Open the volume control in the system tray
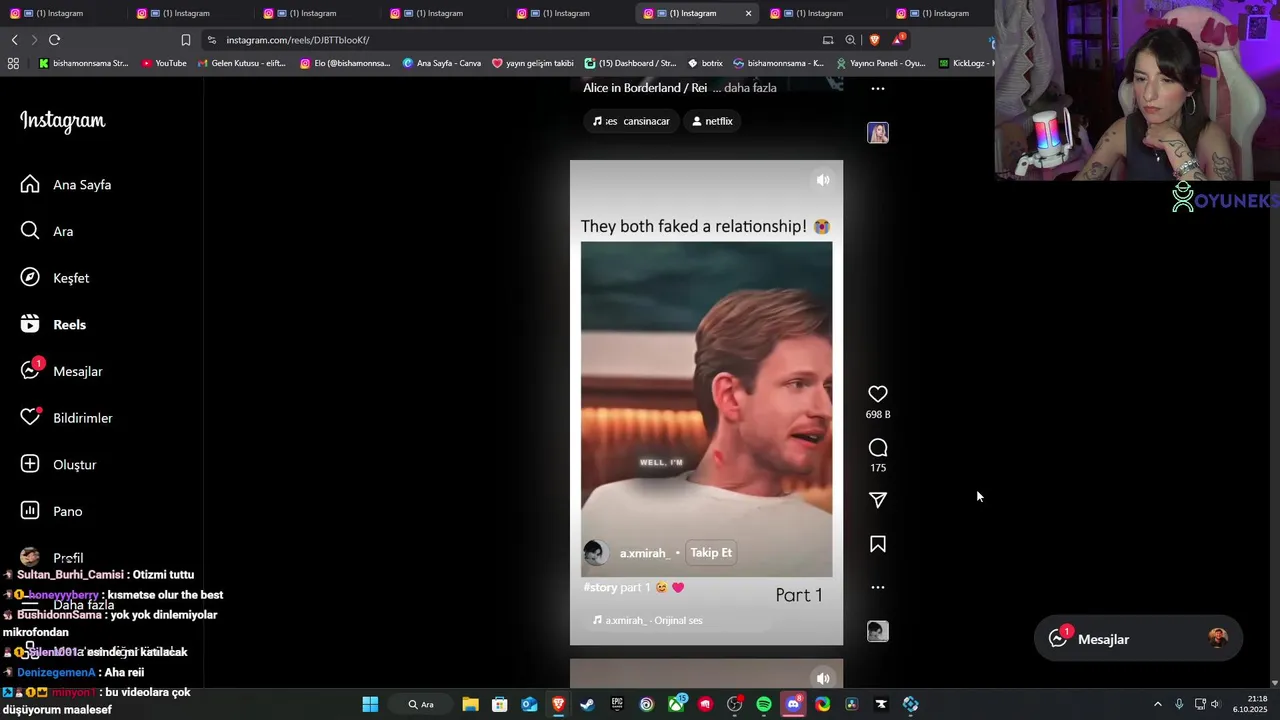The width and height of the screenshot is (1280, 720). coord(1216,704)
